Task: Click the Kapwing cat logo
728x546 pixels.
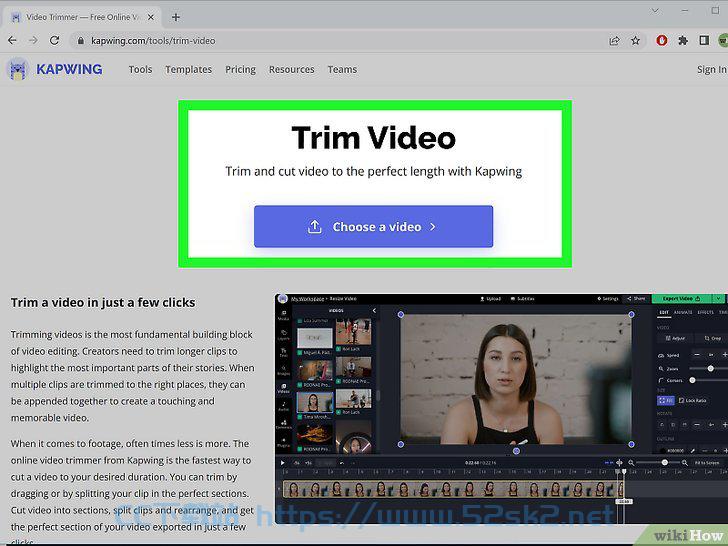Action: (18, 70)
